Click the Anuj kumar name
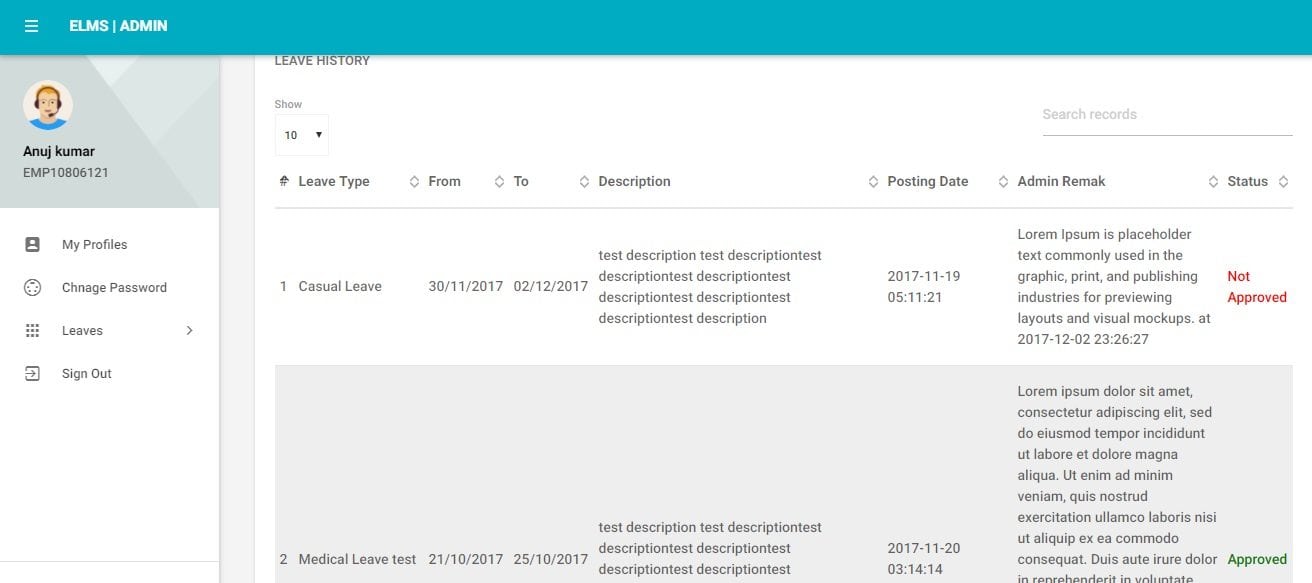 [59, 151]
